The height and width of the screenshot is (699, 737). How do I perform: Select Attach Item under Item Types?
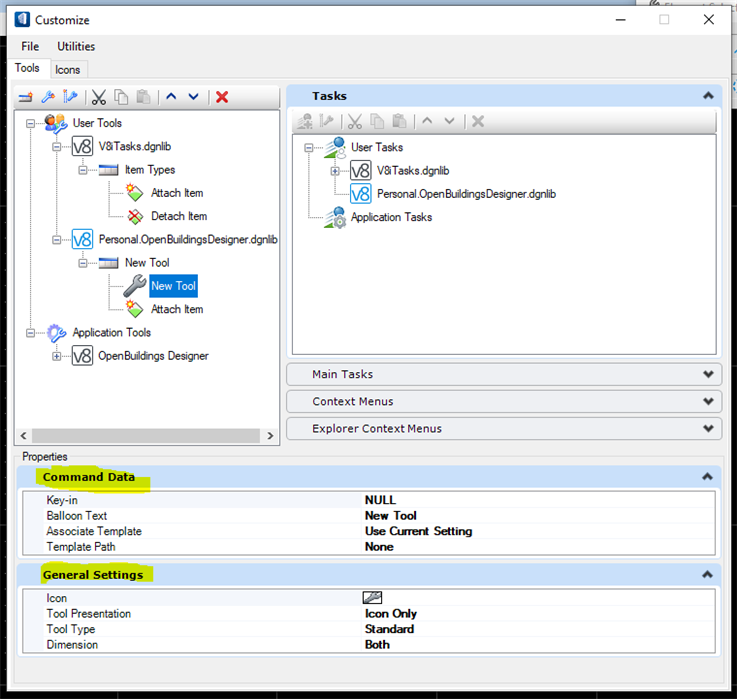pos(177,193)
